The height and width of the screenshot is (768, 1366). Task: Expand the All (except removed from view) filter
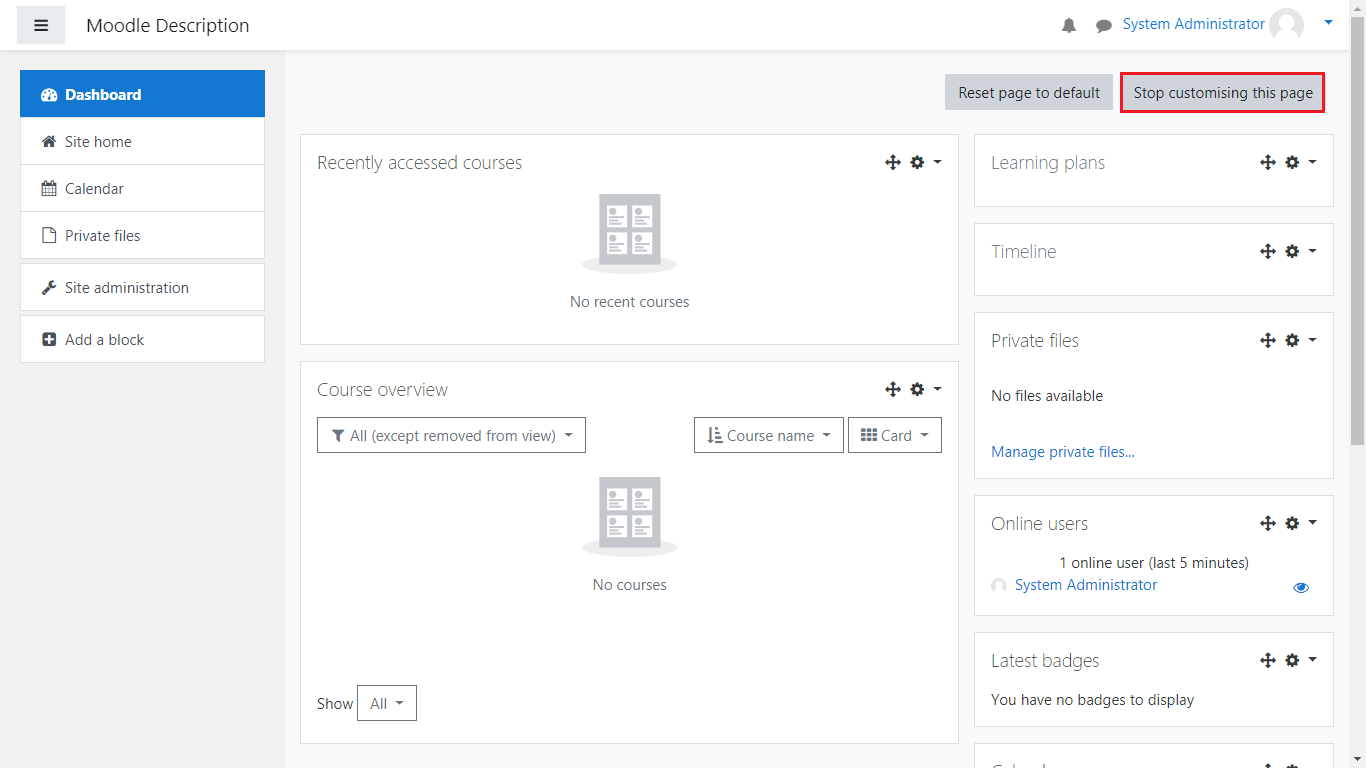coord(451,435)
